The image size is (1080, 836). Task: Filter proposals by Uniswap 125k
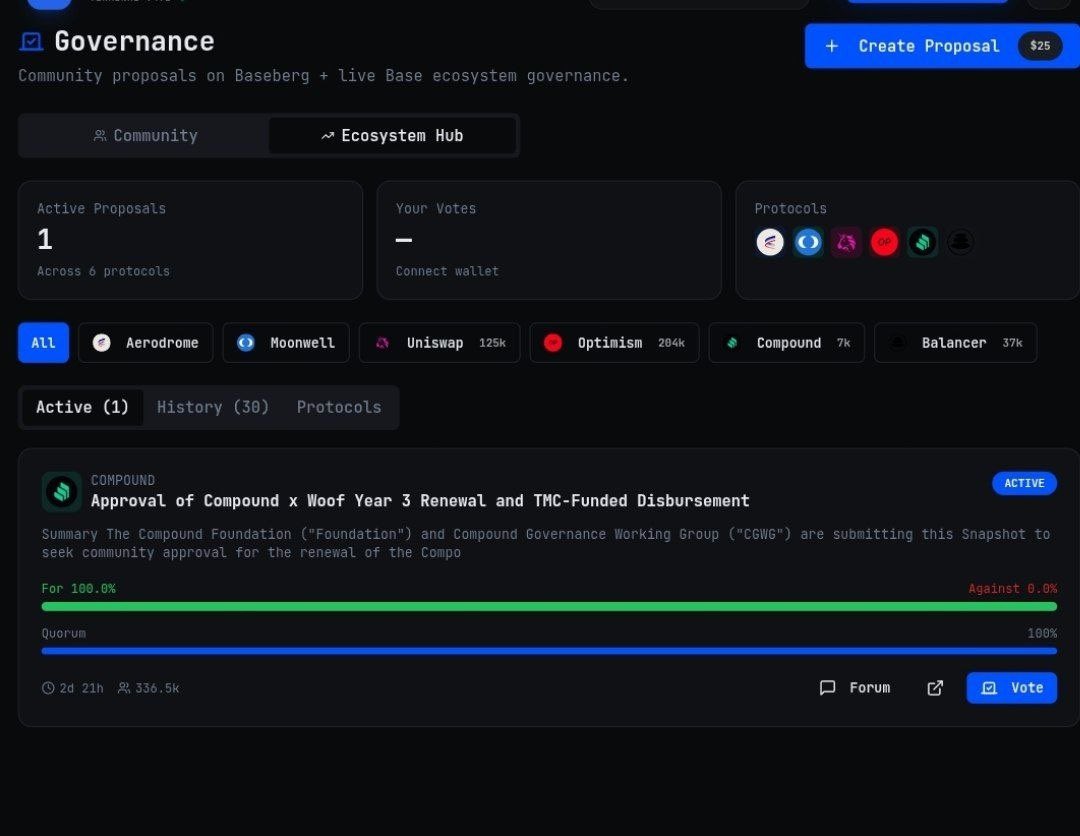[x=439, y=343]
